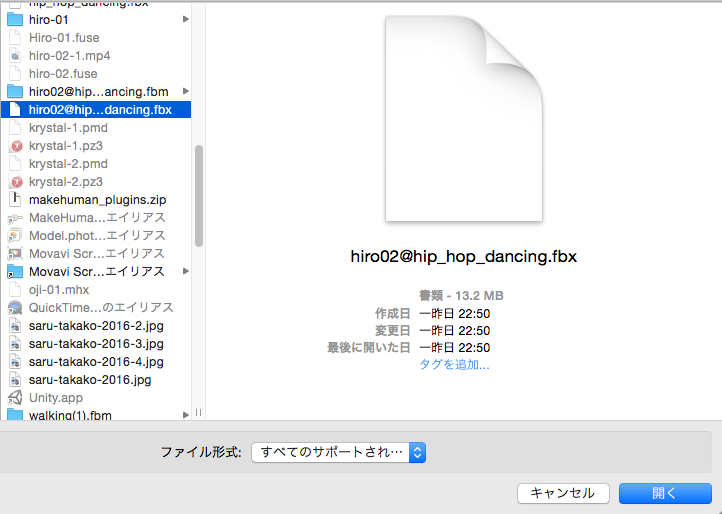The width and height of the screenshot is (722, 514).
Task: Click the hiro-01 folder icon
Action: click(x=15, y=20)
